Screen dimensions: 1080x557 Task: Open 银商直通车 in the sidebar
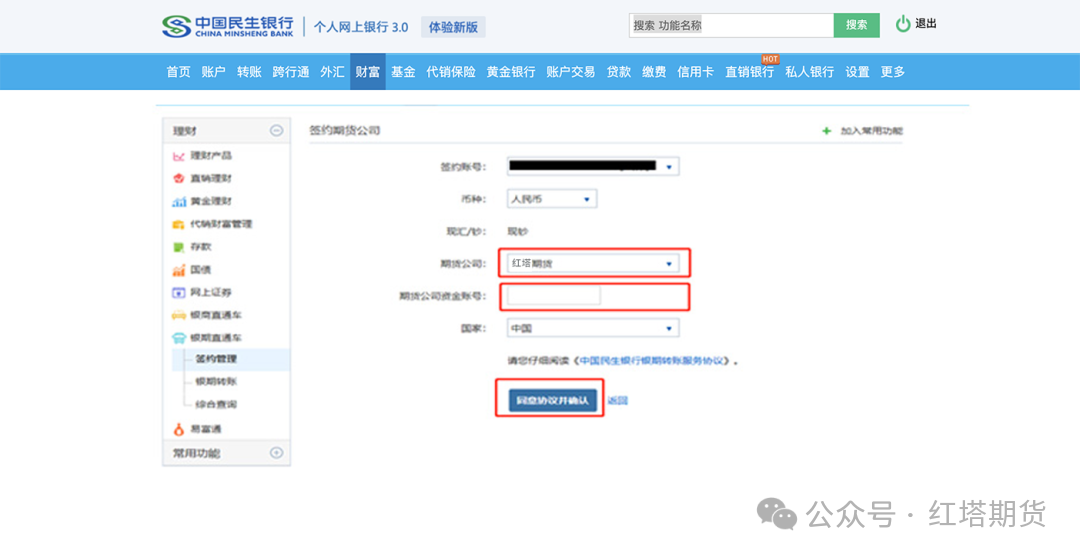click(216, 315)
